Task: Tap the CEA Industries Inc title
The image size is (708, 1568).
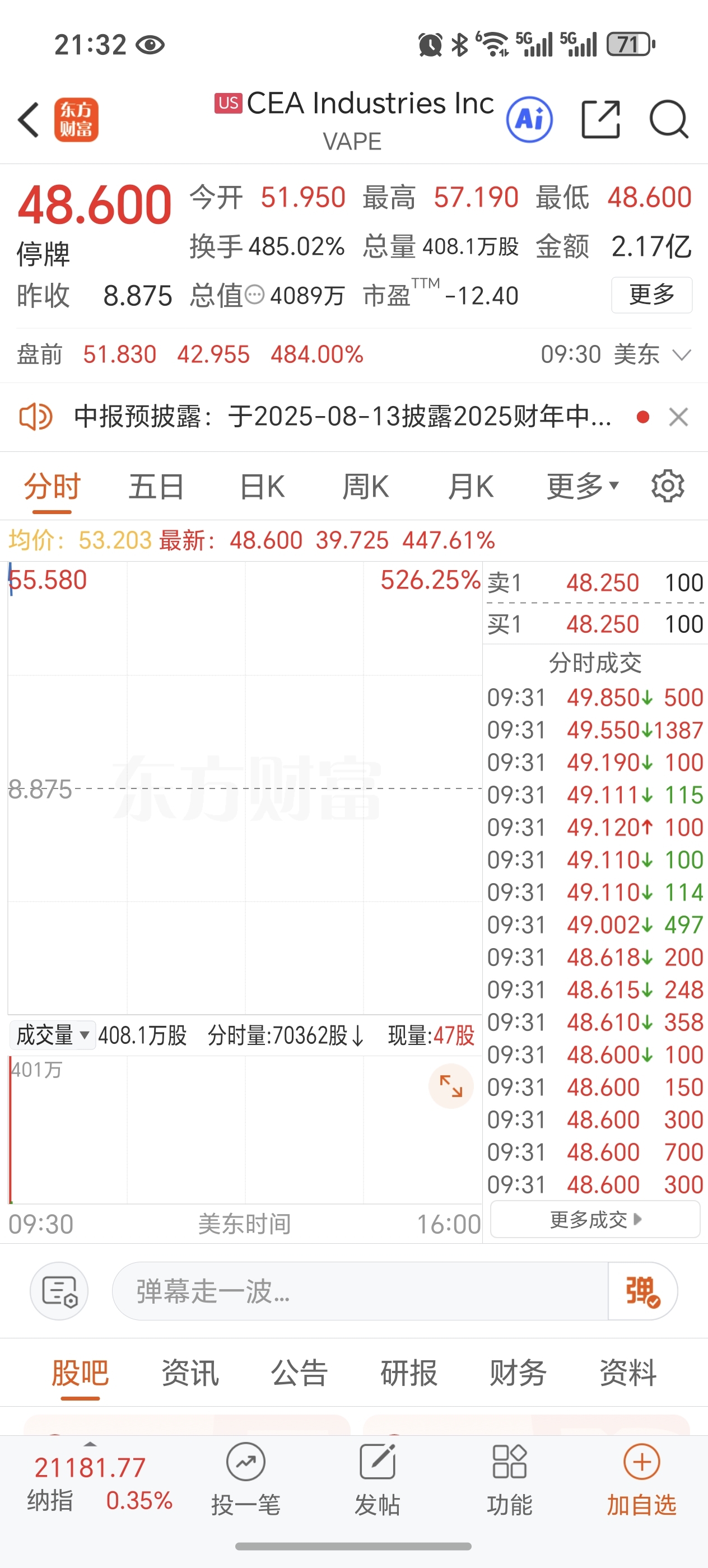Action: (x=370, y=103)
